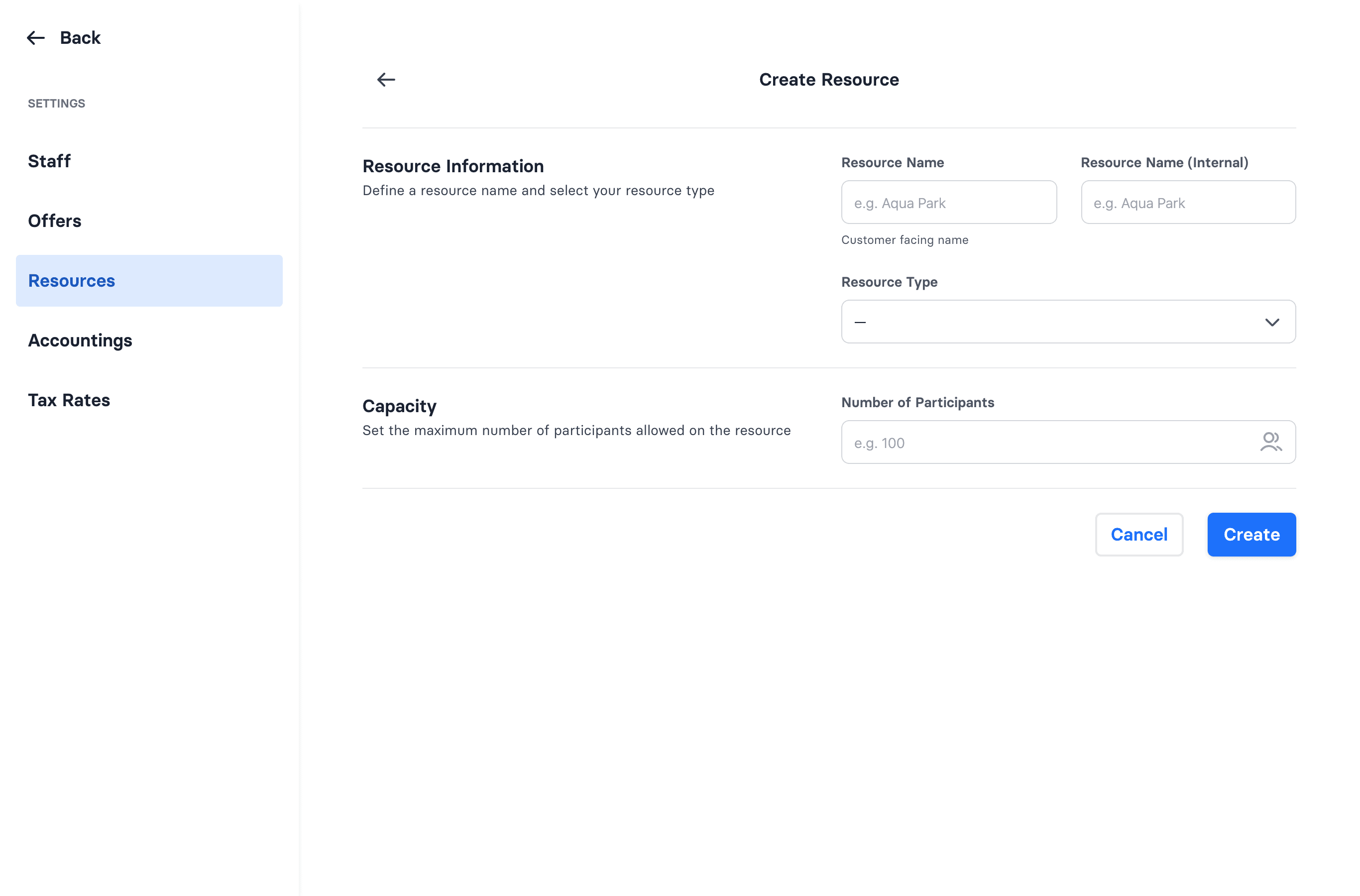Click the SETTINGS sidebar label
Image resolution: width=1360 pixels, height=896 pixels.
point(57,104)
